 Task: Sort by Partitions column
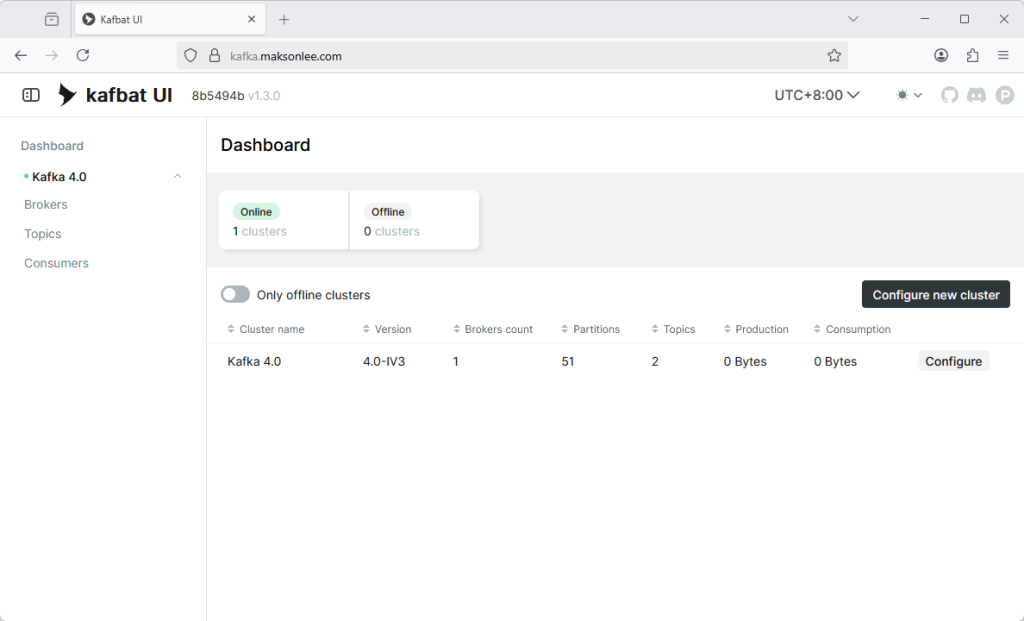click(590, 329)
